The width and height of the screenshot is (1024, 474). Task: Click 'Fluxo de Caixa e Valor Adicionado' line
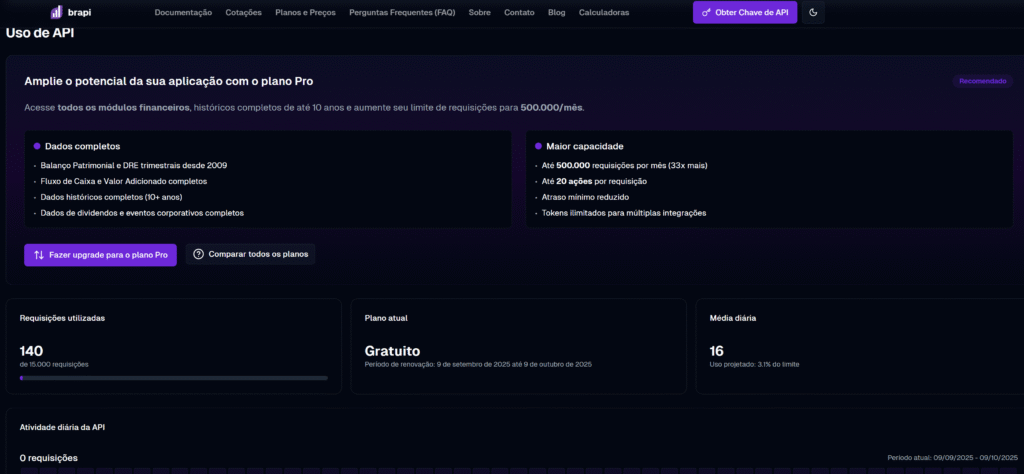pyautogui.click(x=123, y=181)
